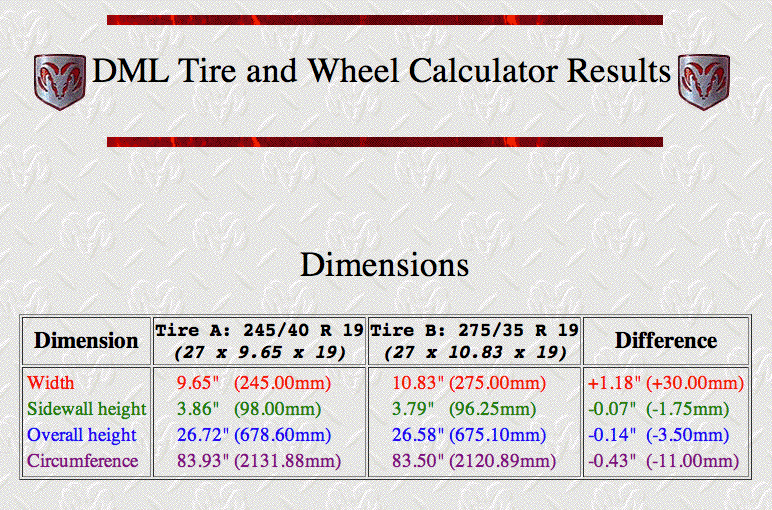Image resolution: width=772 pixels, height=510 pixels.
Task: Click the top red divider bar
Action: [x=384, y=20]
